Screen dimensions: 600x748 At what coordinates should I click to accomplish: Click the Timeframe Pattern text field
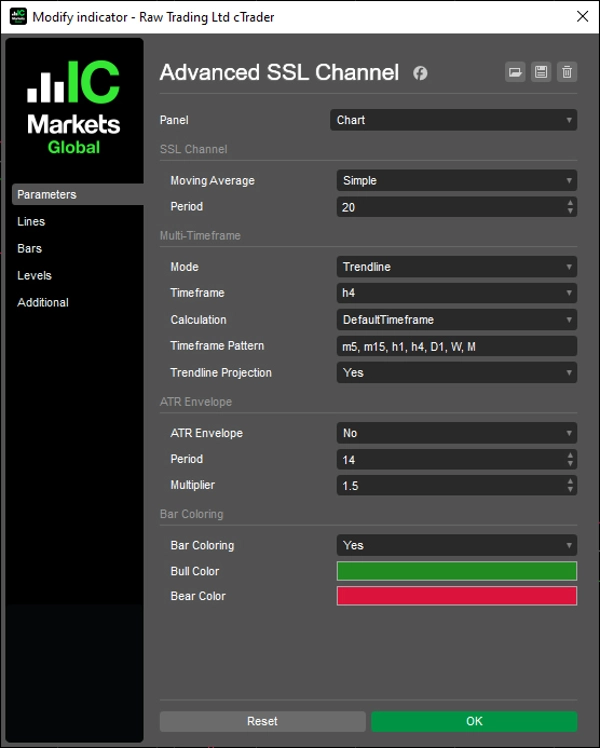pyautogui.click(x=457, y=346)
